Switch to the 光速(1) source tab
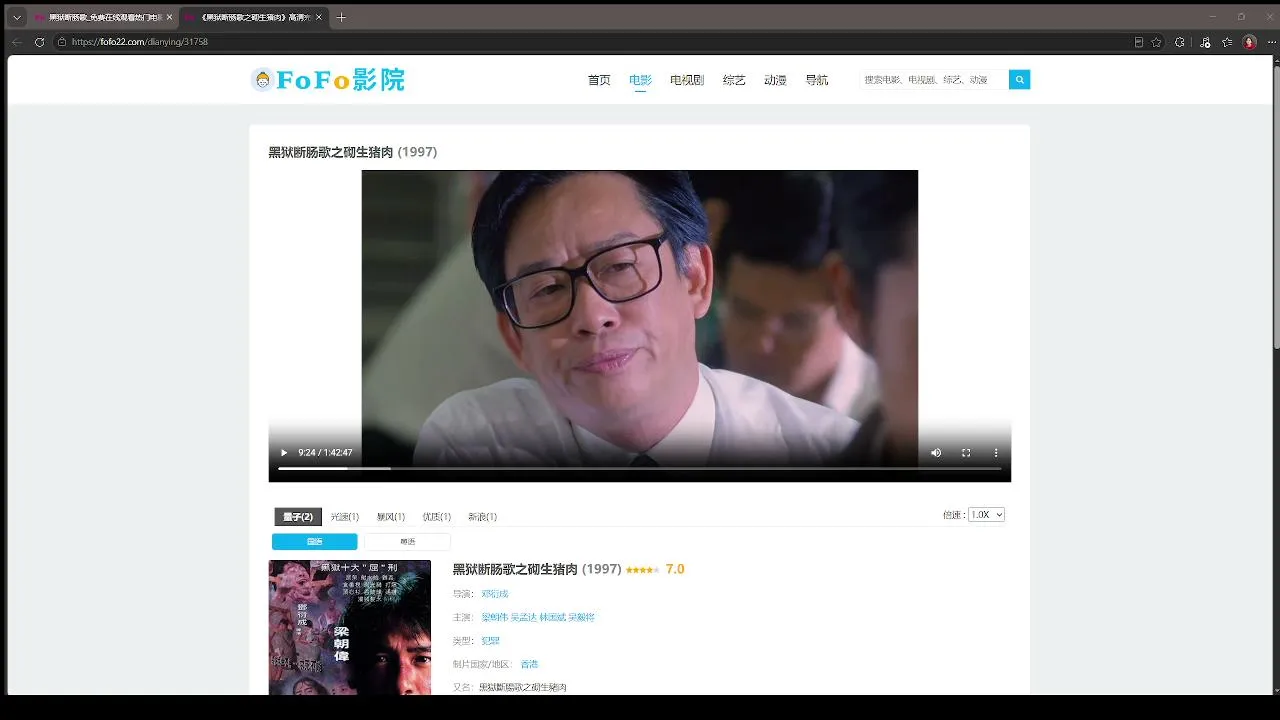 click(345, 517)
